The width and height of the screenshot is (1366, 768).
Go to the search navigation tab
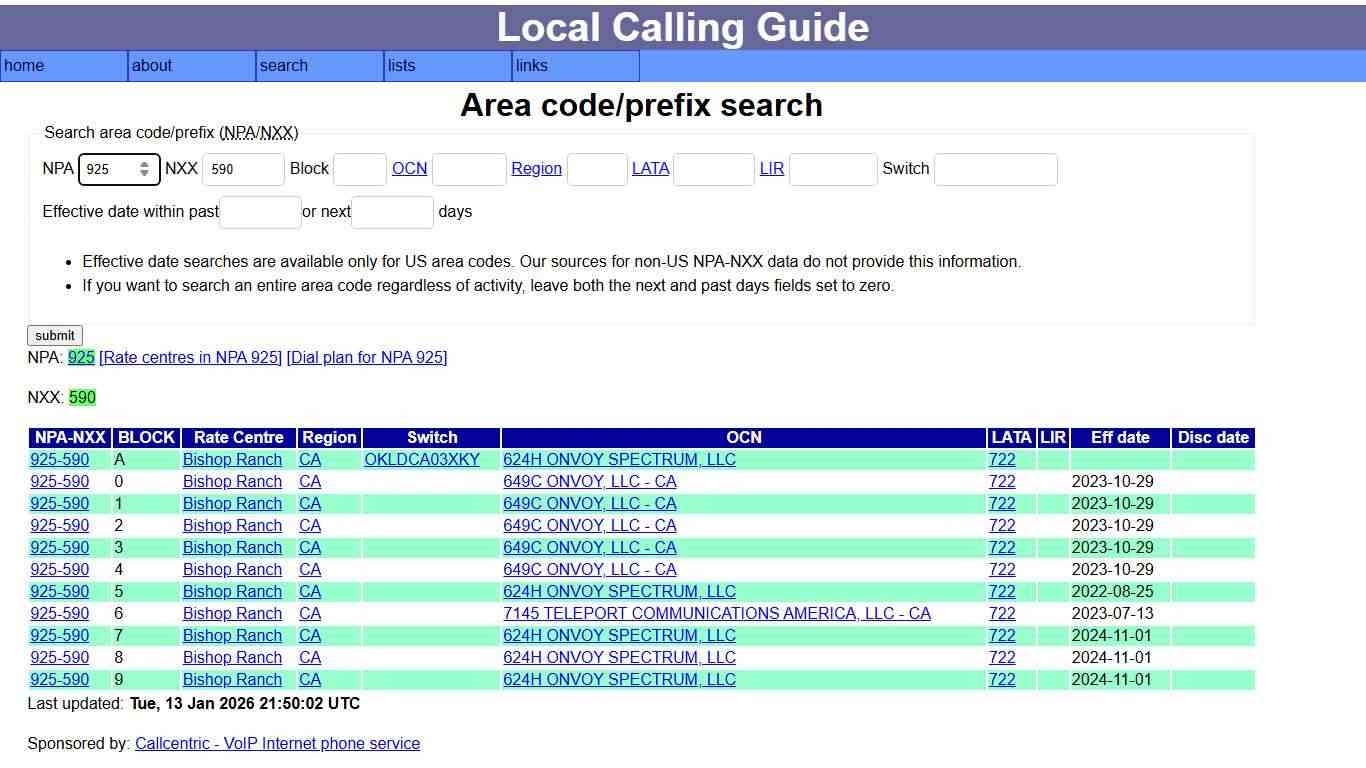coord(283,66)
